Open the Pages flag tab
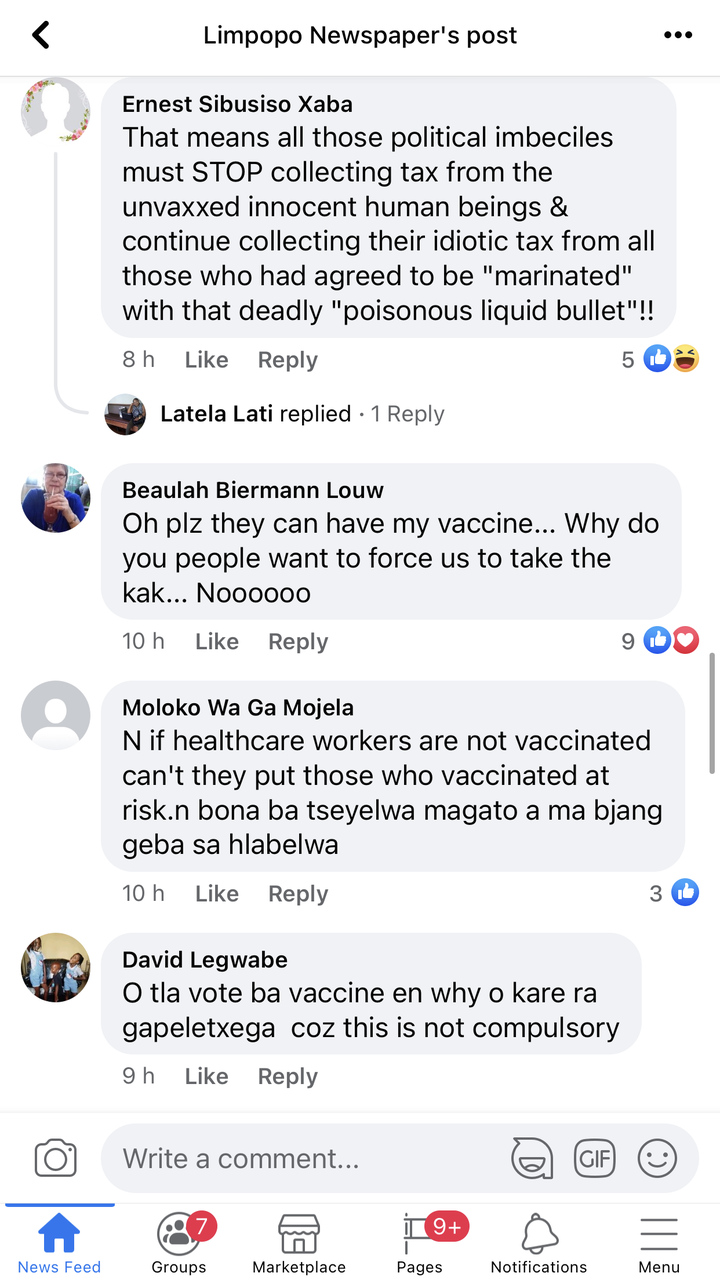 [x=420, y=1243]
